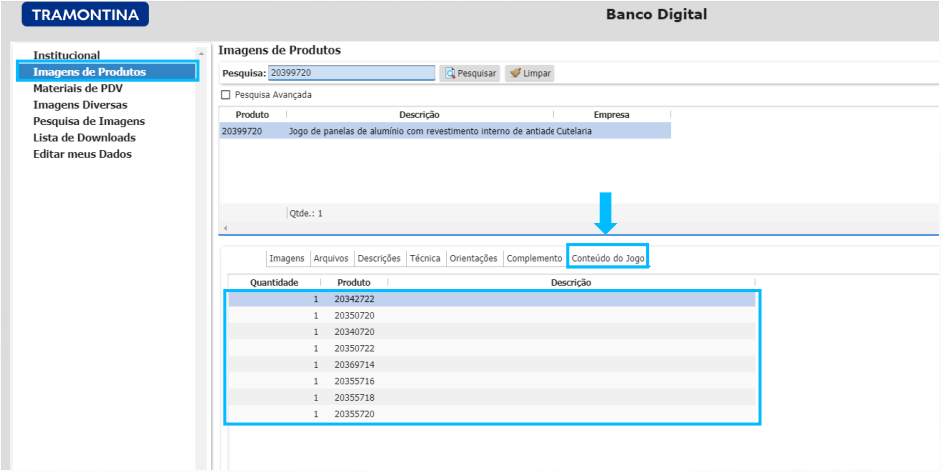Click the Quantidade column header
The height and width of the screenshot is (472, 941).
[x=274, y=282]
